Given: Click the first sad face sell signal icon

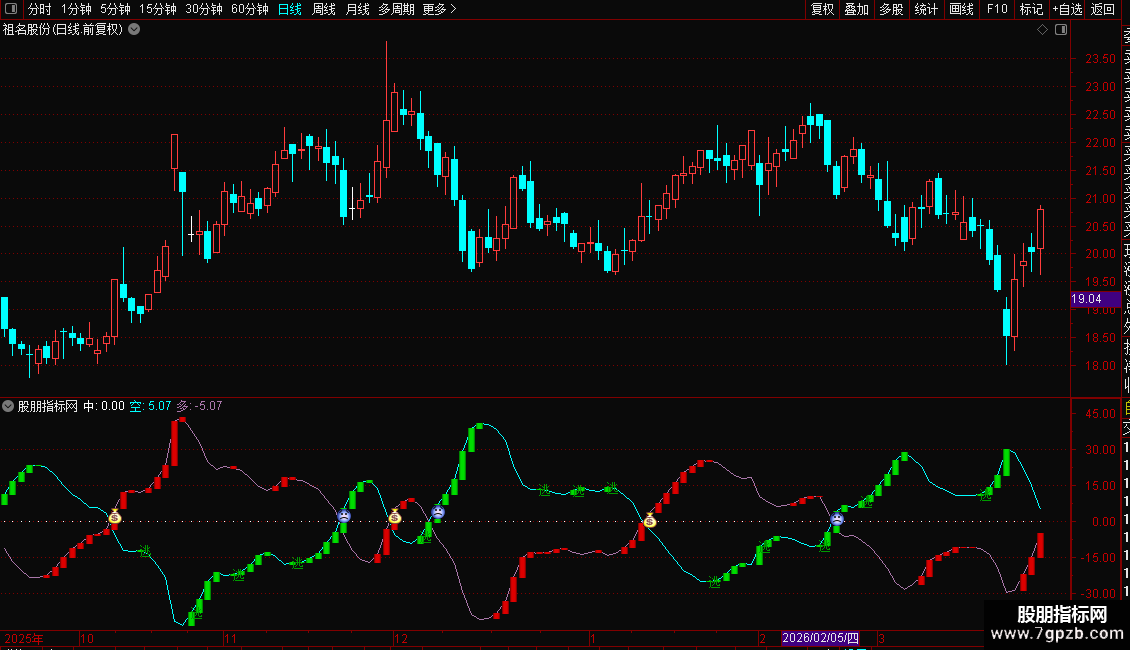Looking at the screenshot, I should (344, 516).
